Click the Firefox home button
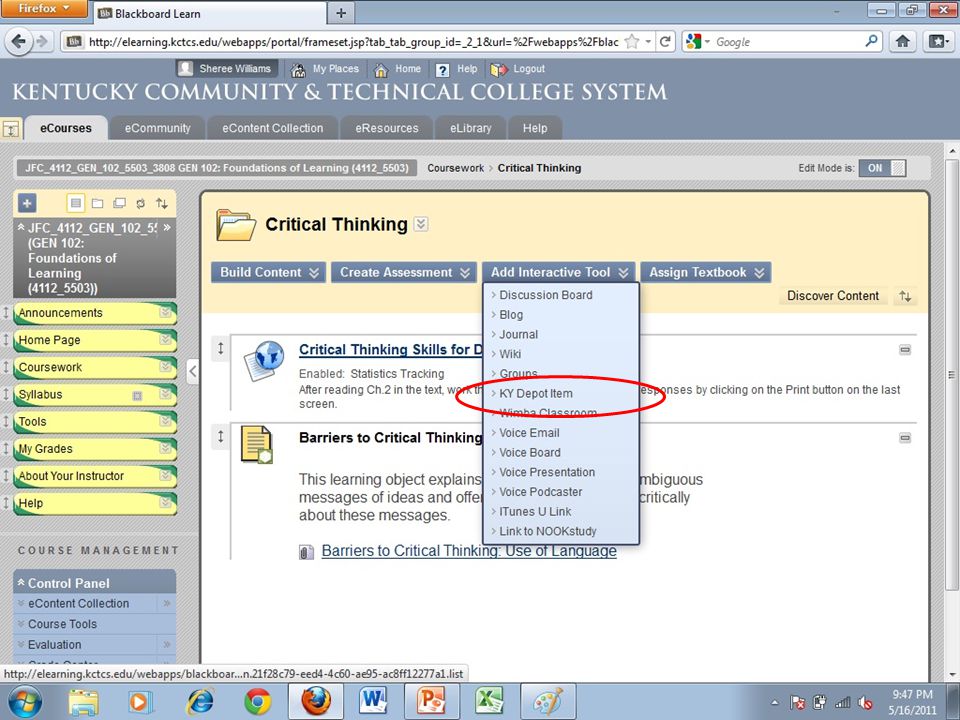The image size is (960, 720). pos(902,42)
